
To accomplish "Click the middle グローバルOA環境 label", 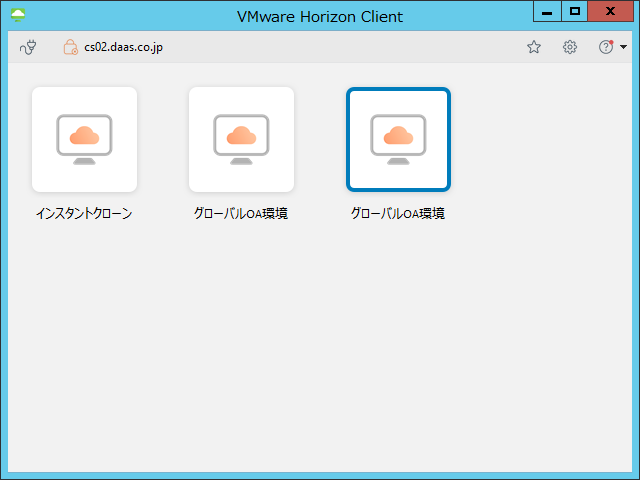I will [241, 213].
